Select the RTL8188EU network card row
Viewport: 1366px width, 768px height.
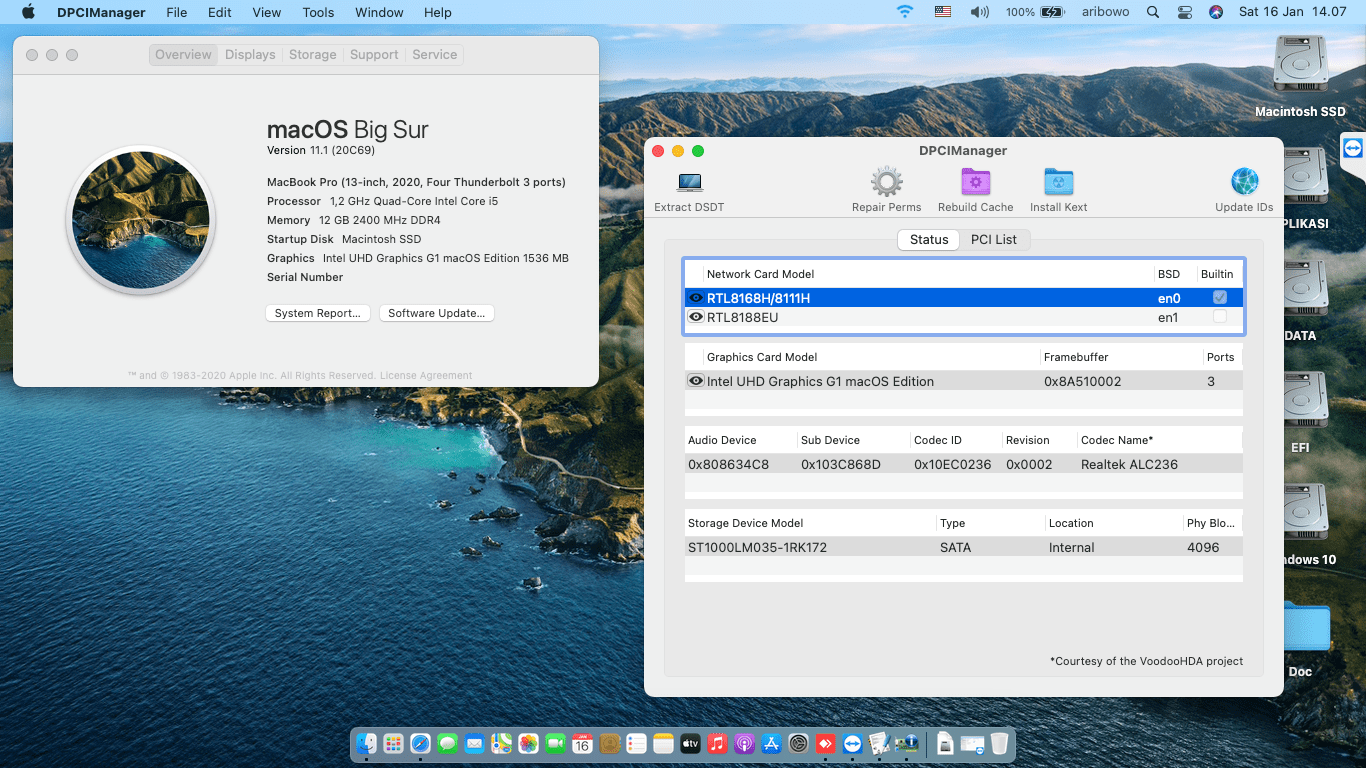pos(964,317)
